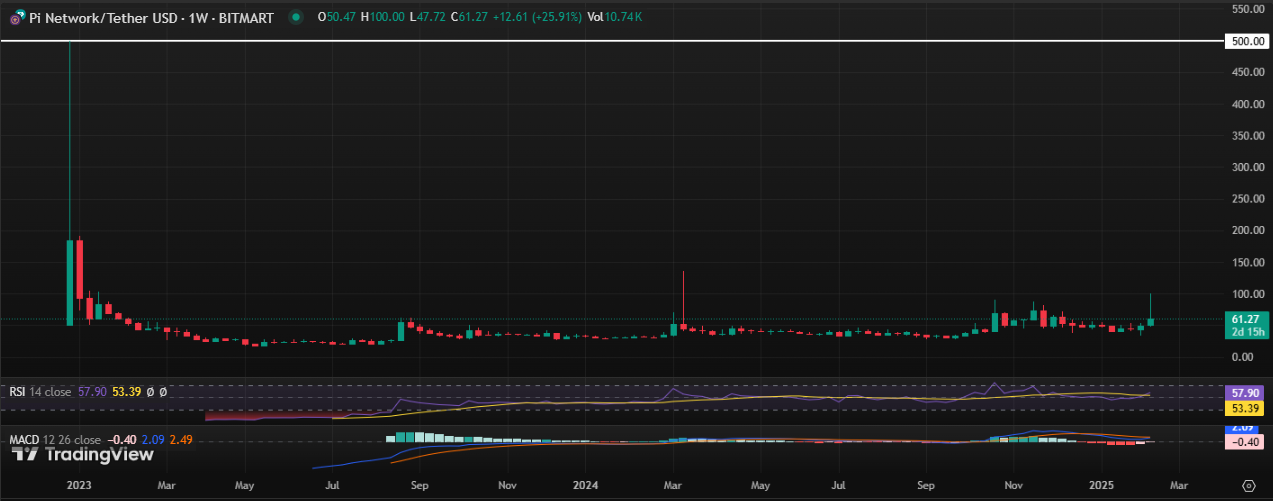Screen dimensions: 1273x501
Task: Click the latest green weekly candle
Action: pyautogui.click(x=1151, y=321)
